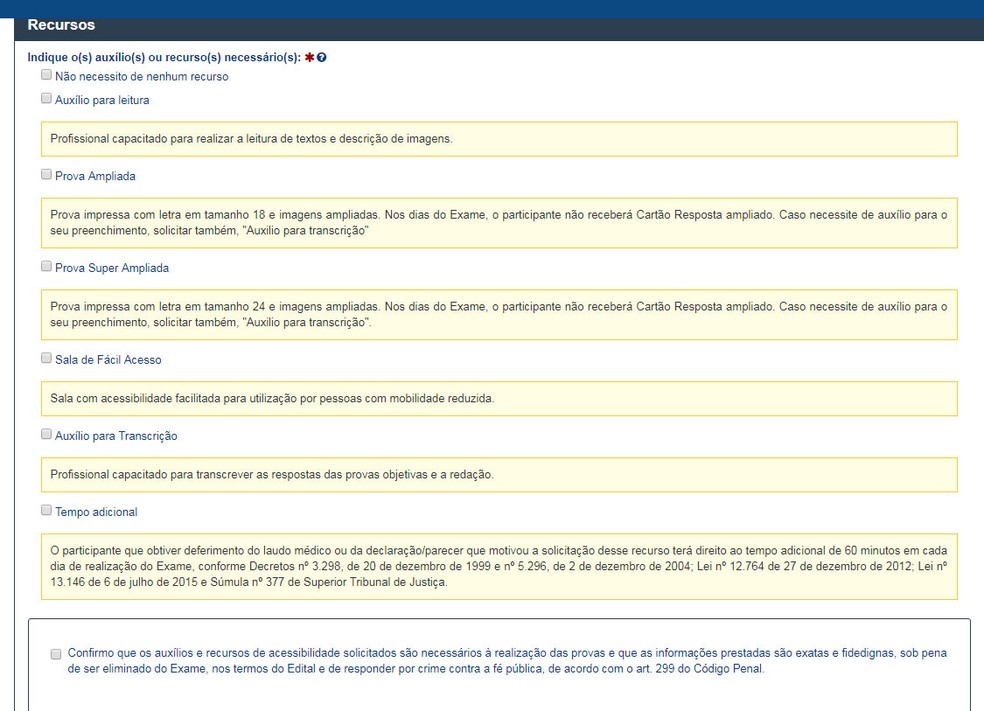984x711 pixels.
Task: Click the size 24 font description box
Action: coord(498,315)
